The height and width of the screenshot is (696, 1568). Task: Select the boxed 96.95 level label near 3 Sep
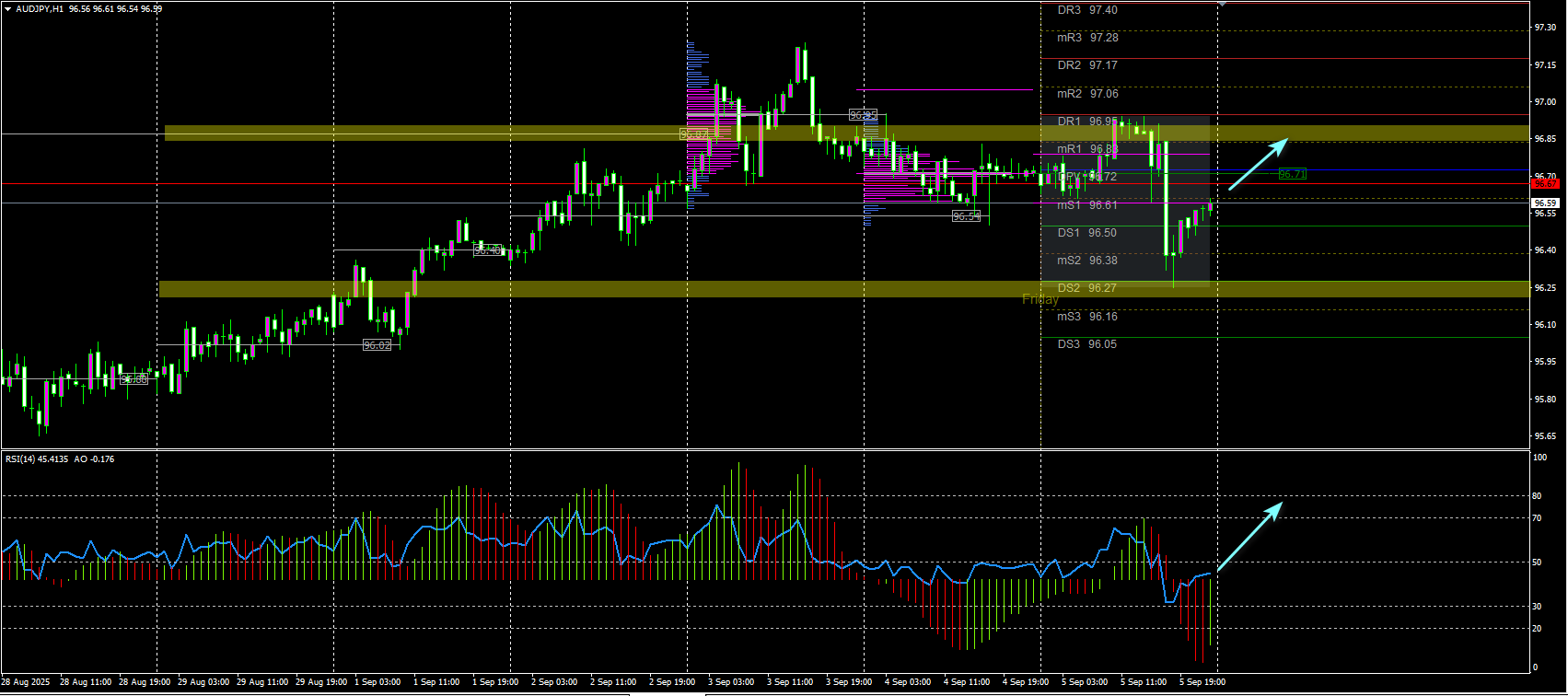[863, 115]
